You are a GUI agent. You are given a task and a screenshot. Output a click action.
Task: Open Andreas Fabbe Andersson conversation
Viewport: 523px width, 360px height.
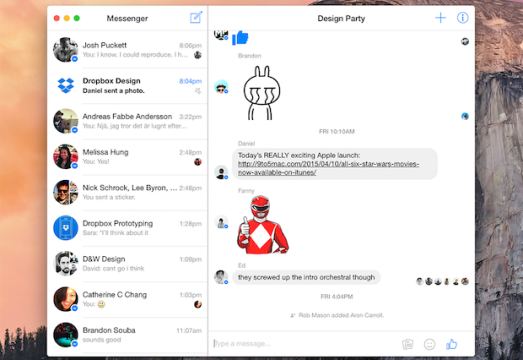127,121
